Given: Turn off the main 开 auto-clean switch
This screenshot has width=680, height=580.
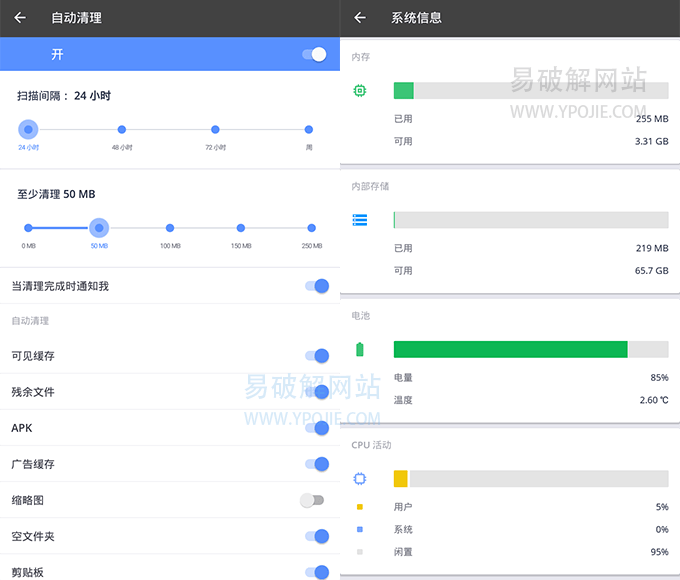Looking at the screenshot, I should [x=314, y=54].
